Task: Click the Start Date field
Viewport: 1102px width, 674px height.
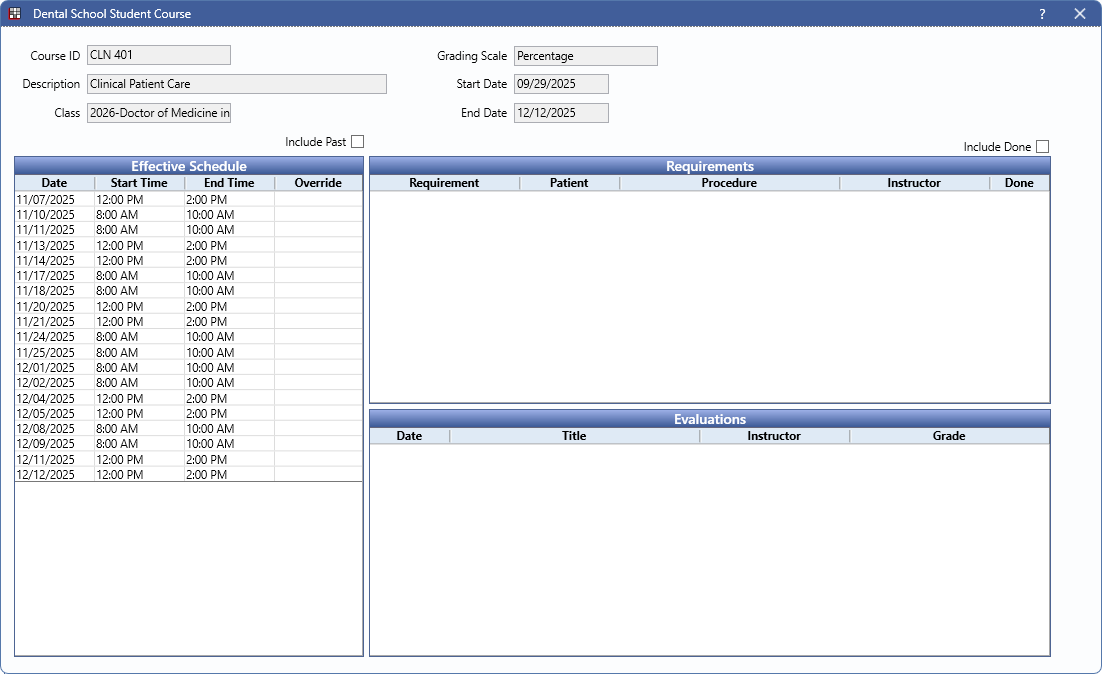Action: (560, 84)
